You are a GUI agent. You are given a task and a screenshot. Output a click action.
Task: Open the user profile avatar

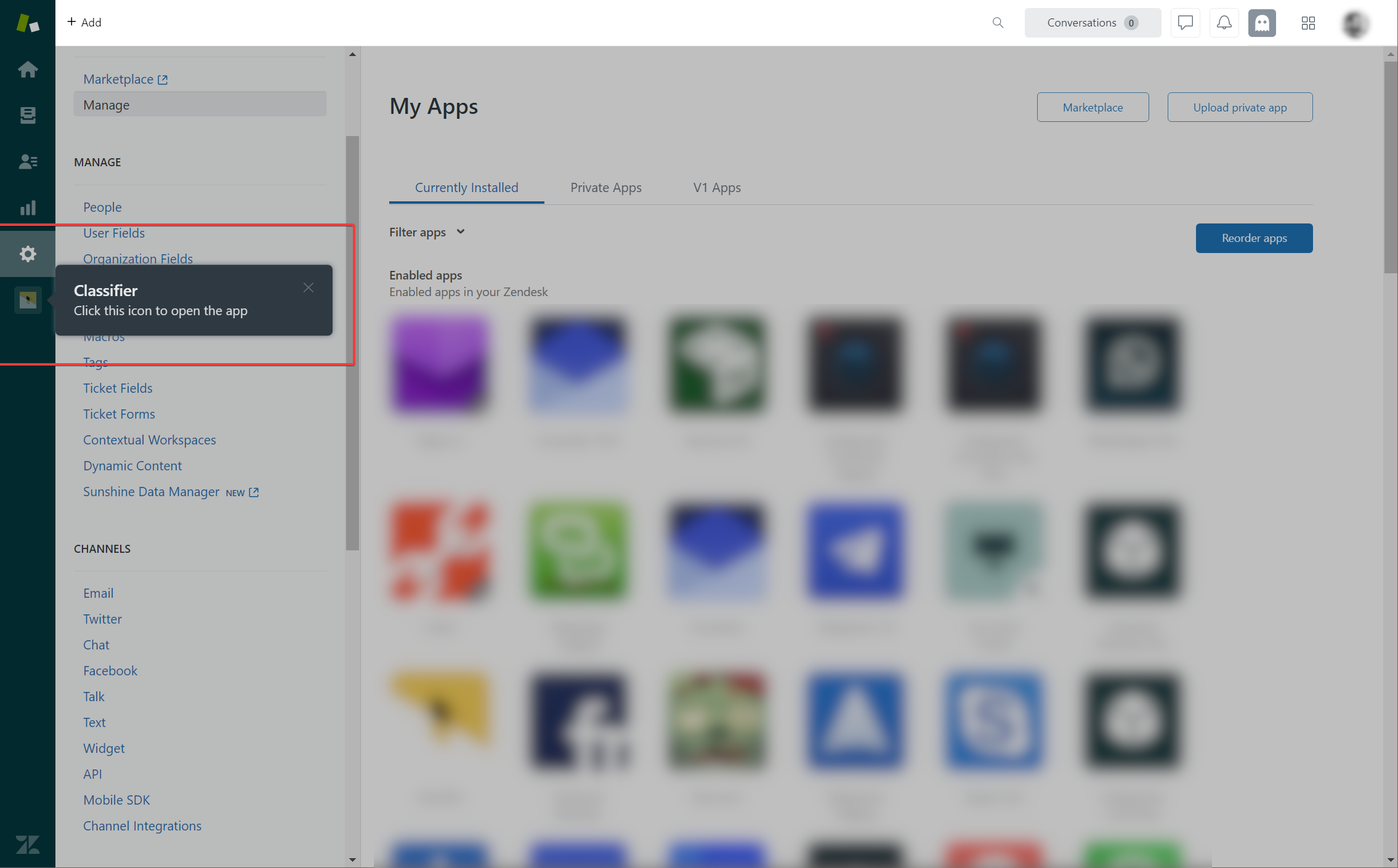click(x=1355, y=23)
